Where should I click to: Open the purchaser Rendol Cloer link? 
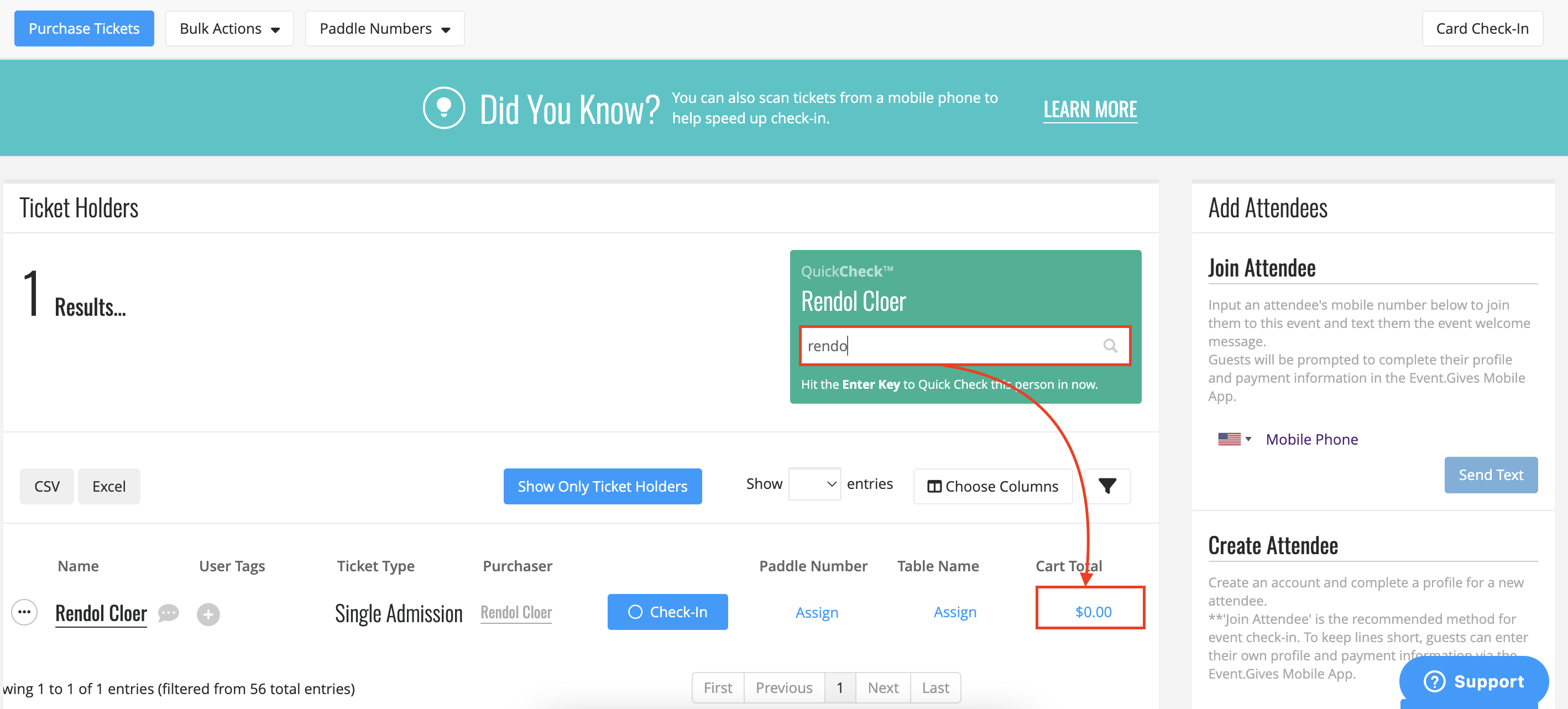tap(516, 612)
